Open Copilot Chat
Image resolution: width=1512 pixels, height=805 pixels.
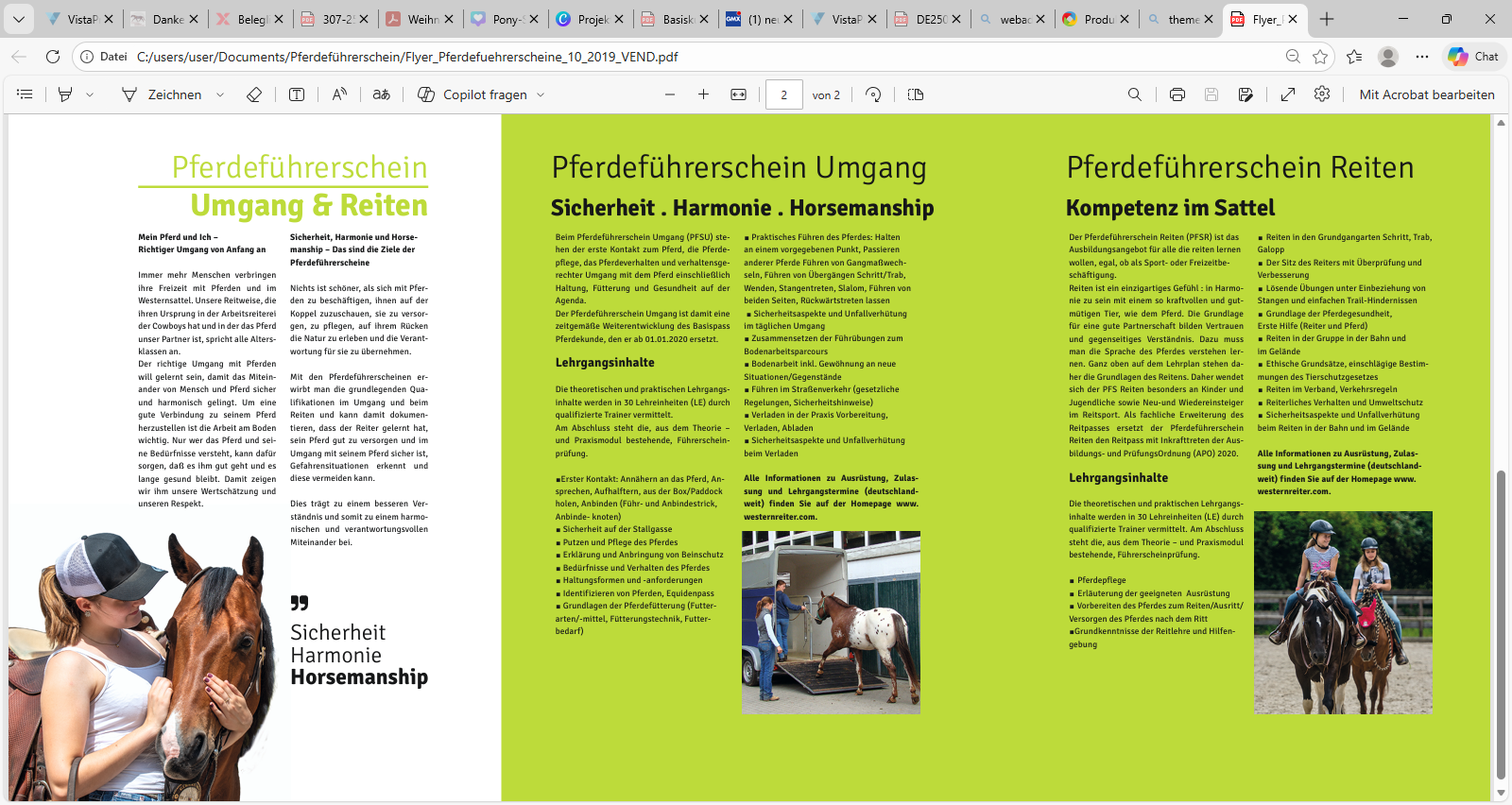(1474, 57)
